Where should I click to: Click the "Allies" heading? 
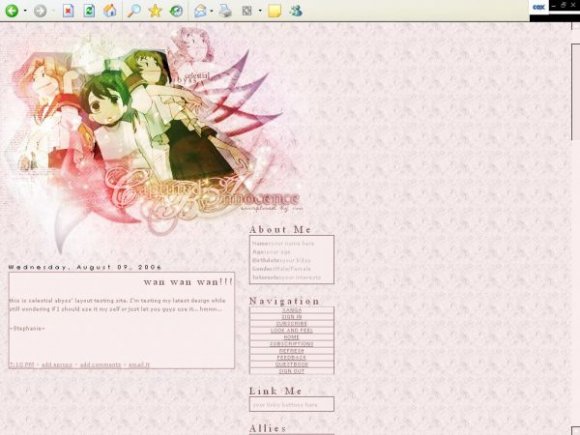coord(267,428)
